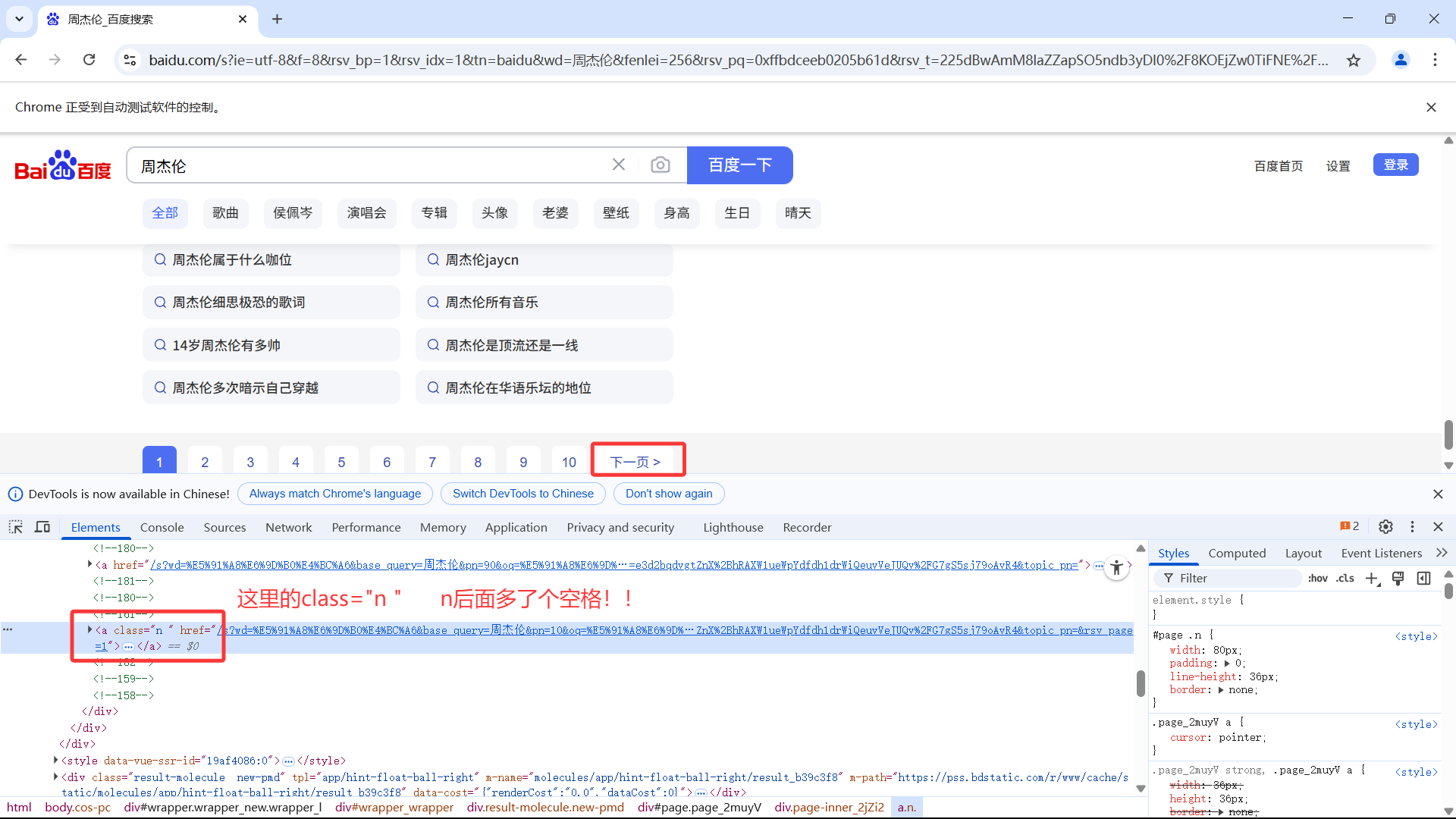This screenshot has width=1456, height=819.
Task: Click the 百度一下 search button
Action: (739, 165)
